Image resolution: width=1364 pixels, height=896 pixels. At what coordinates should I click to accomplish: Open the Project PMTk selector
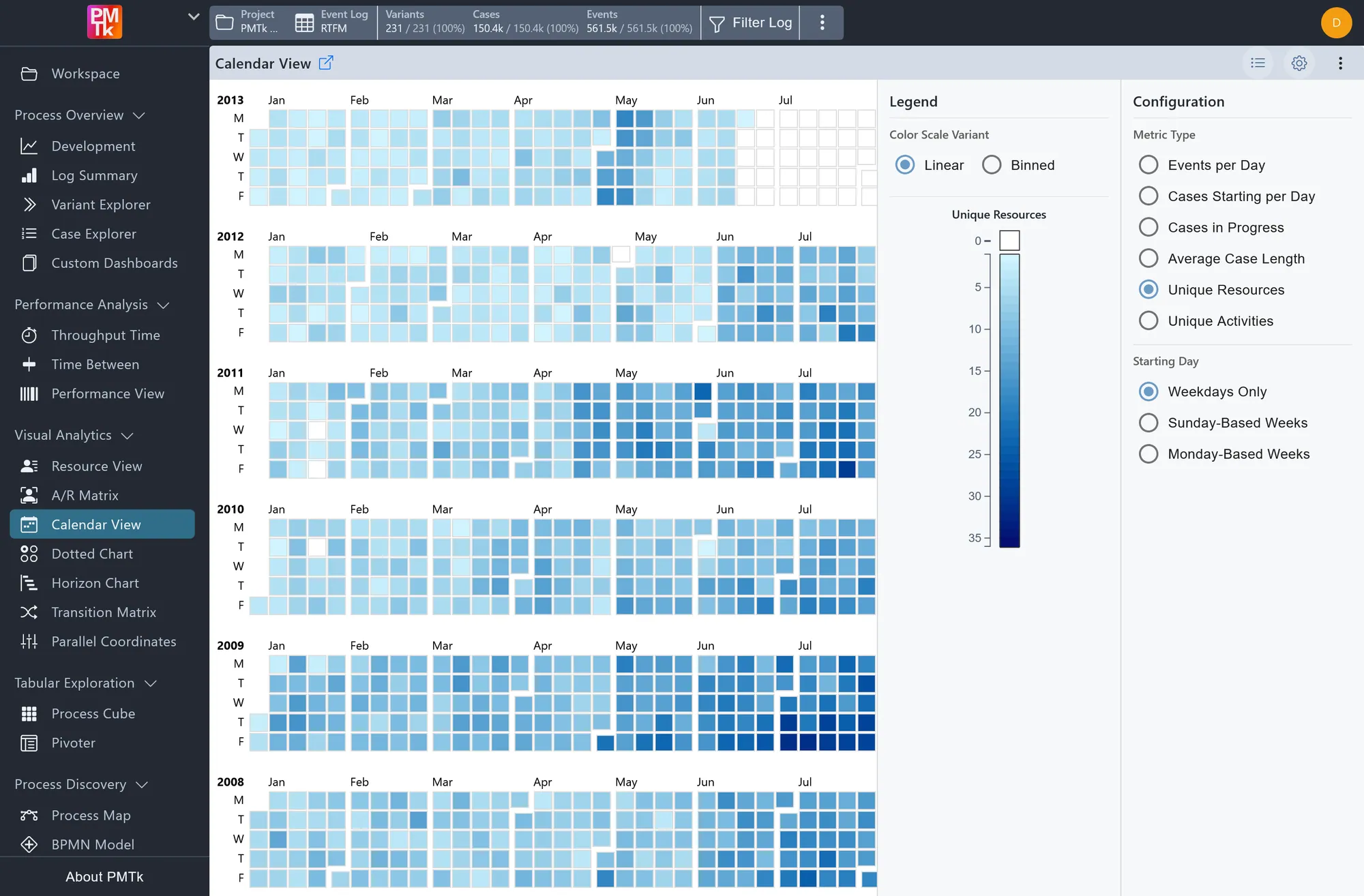[x=247, y=23]
